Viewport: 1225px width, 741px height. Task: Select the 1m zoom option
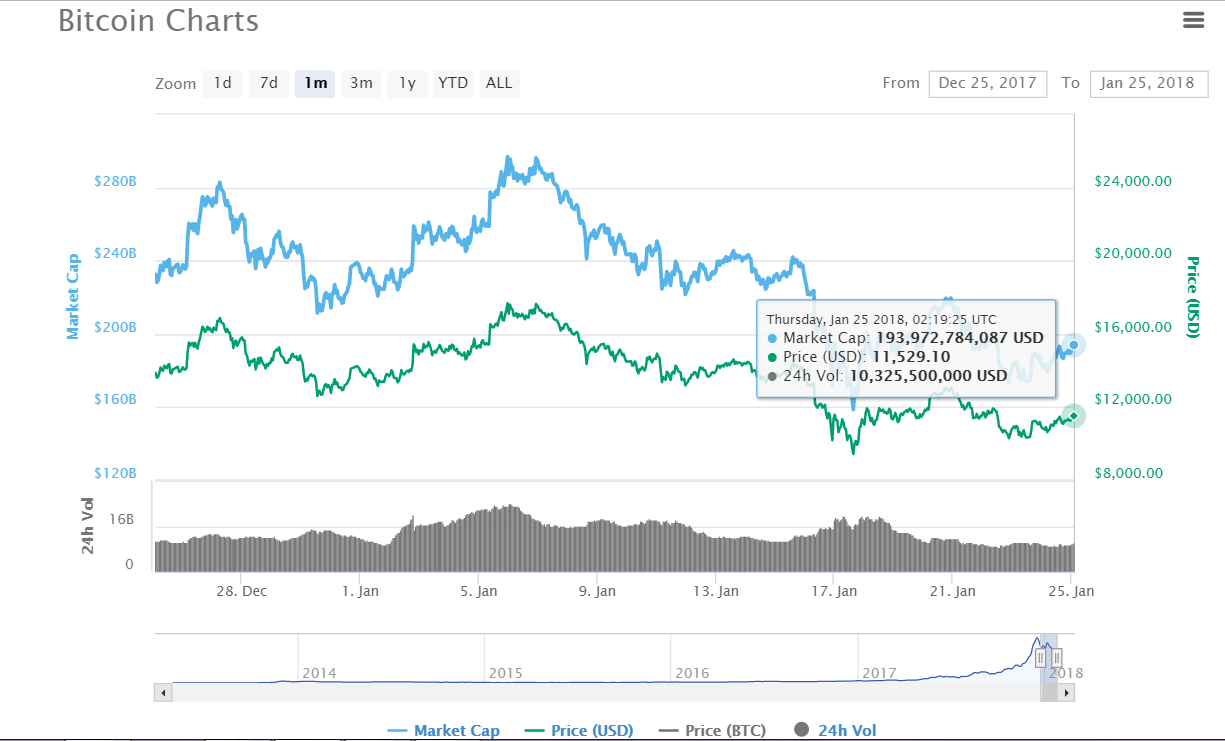click(315, 83)
